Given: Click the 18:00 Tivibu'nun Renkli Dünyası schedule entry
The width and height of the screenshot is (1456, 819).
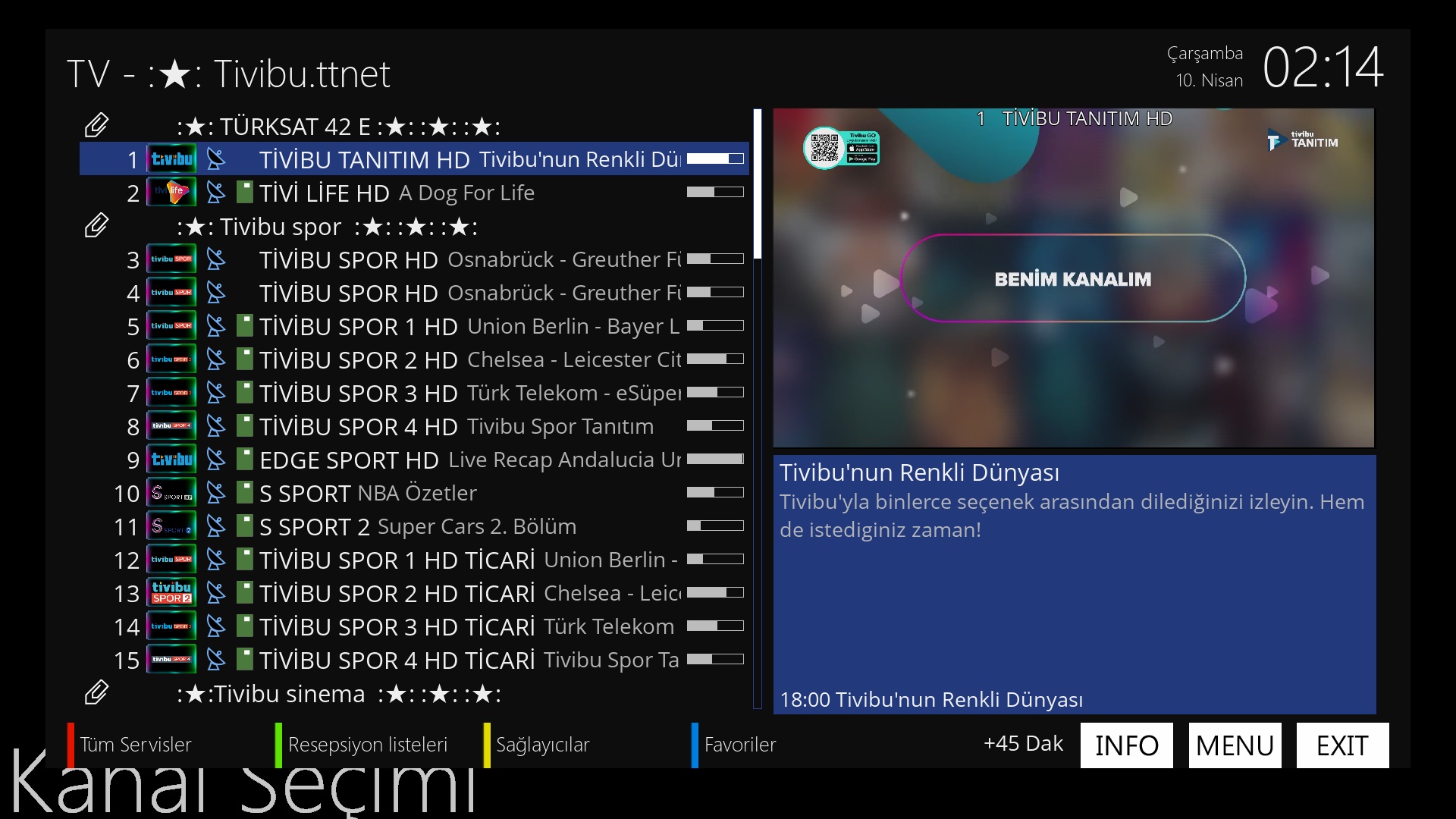Looking at the screenshot, I should click(x=931, y=699).
